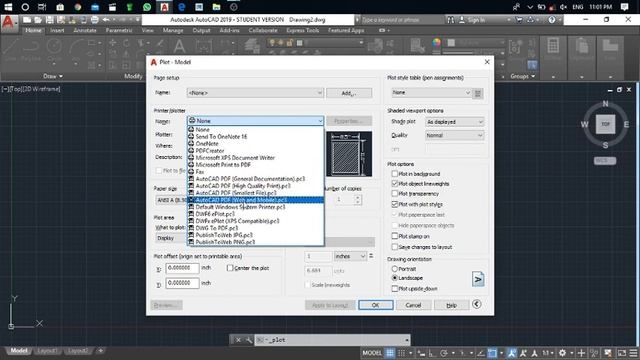Viewport: 640px width, 360px height.
Task: Click the Help button in Plot dialog
Action: tap(451, 305)
